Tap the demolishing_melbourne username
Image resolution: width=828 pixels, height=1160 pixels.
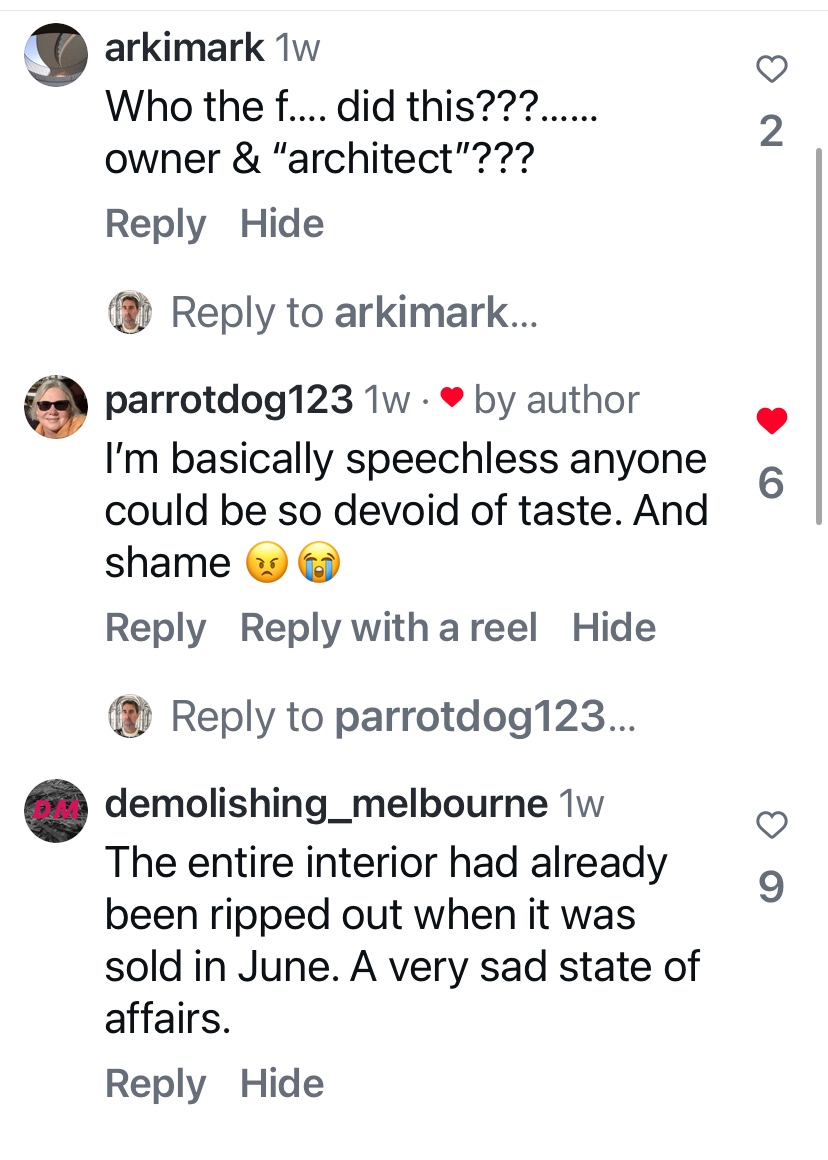(326, 803)
